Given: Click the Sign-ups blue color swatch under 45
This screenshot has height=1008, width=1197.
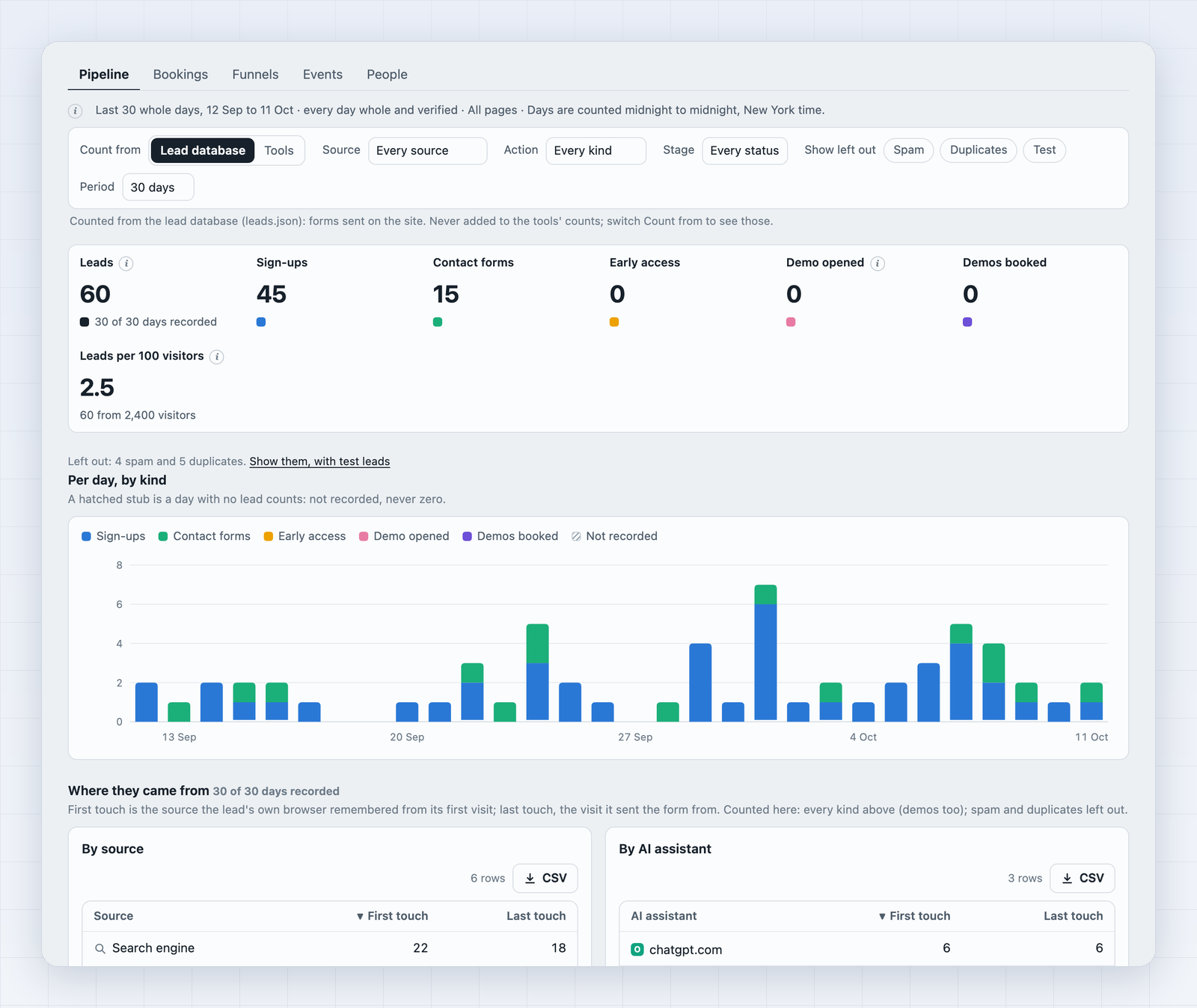Looking at the screenshot, I should 261,322.
